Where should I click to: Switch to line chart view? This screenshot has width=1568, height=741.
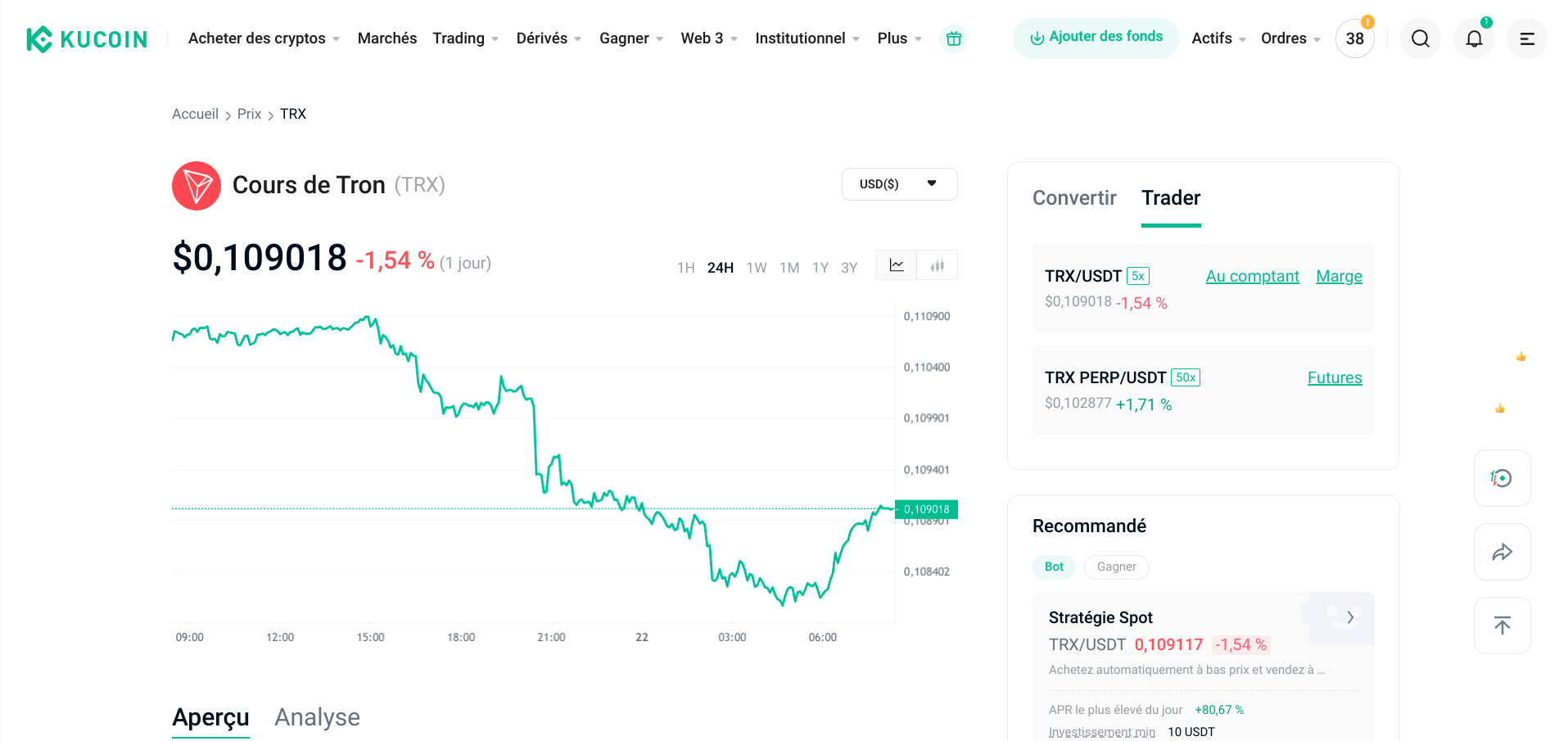[897, 265]
